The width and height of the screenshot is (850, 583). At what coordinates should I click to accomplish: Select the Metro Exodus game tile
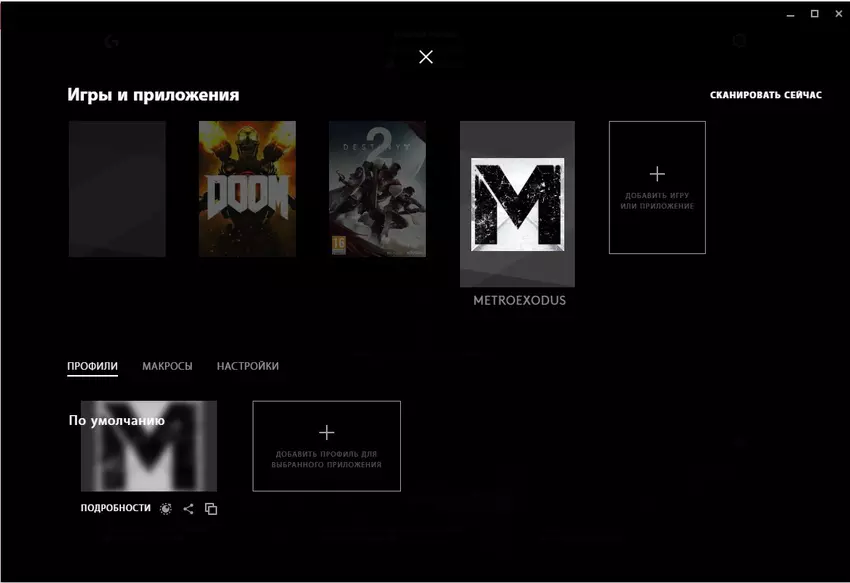517,204
